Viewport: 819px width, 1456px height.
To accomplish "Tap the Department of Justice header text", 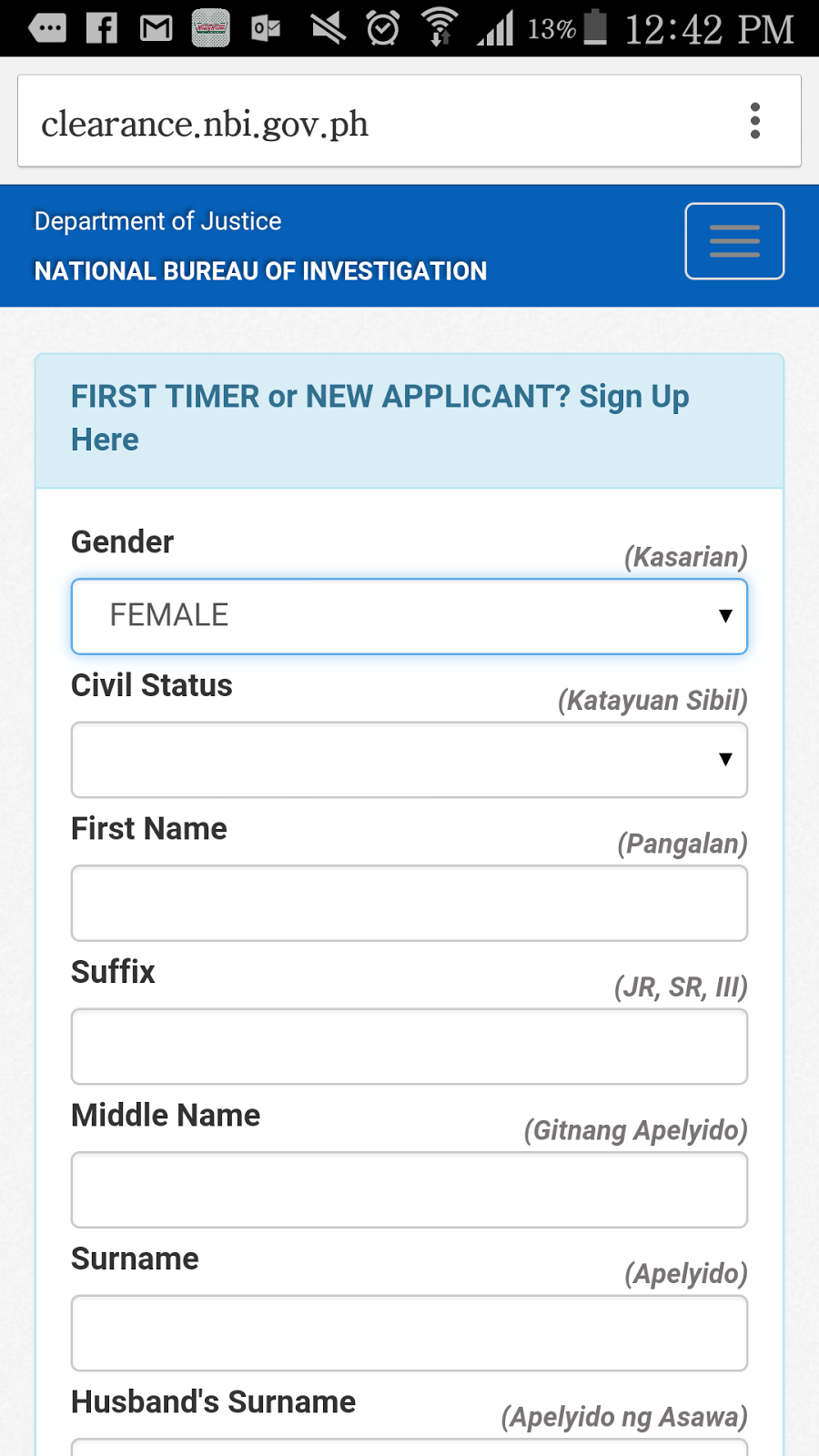I will point(157,220).
